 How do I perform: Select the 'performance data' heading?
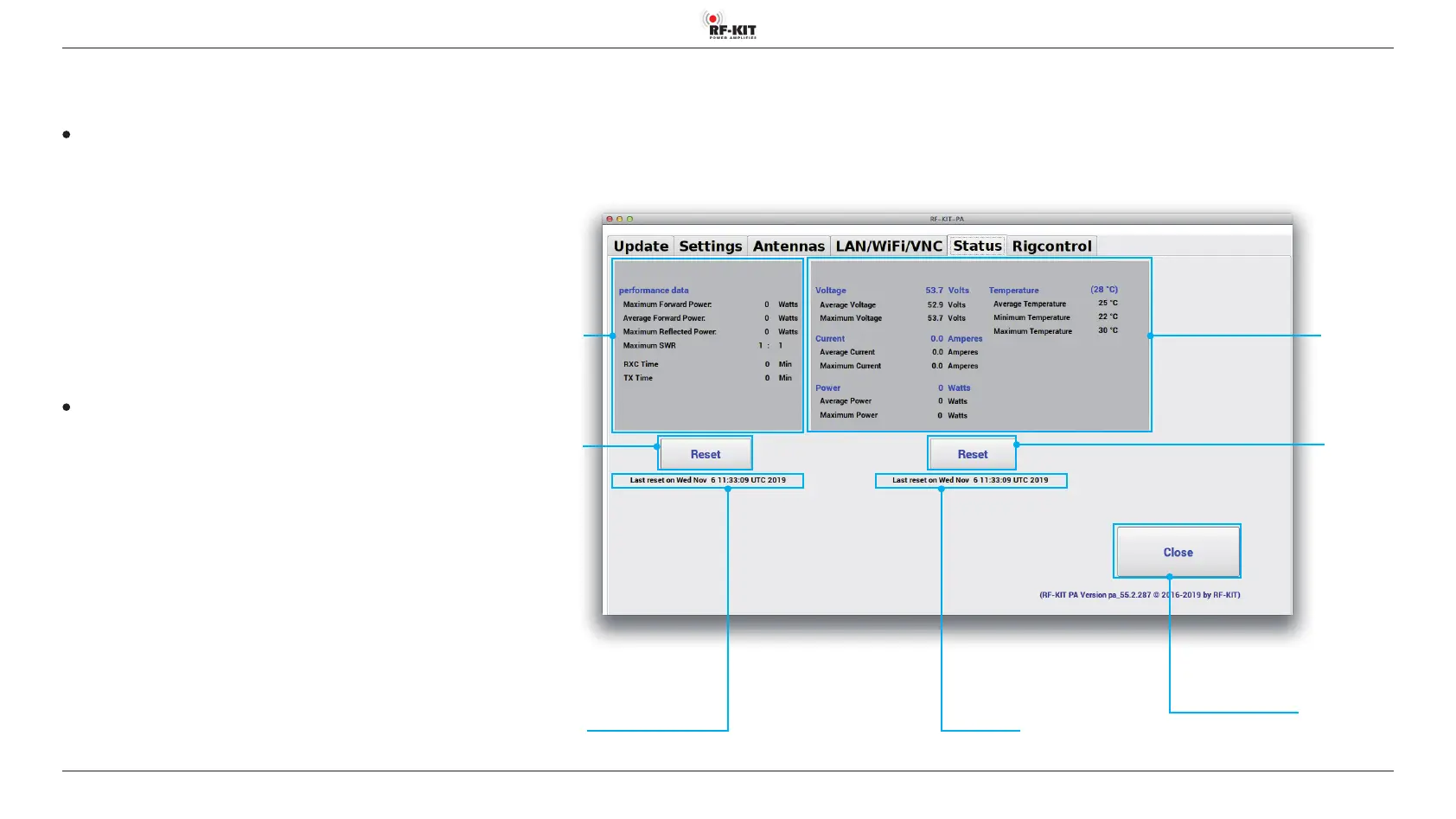pos(654,291)
